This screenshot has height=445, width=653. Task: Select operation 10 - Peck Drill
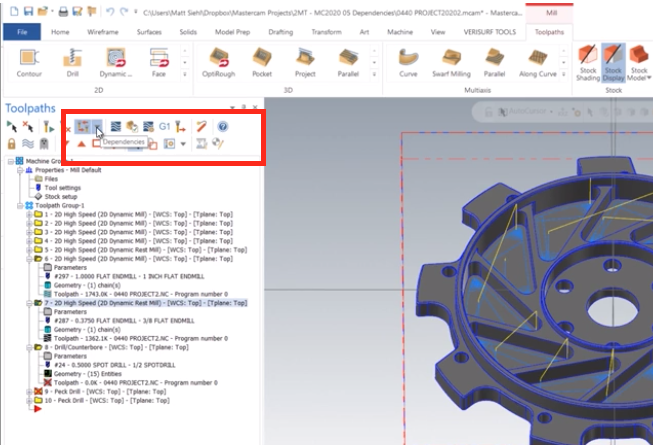pos(107,400)
